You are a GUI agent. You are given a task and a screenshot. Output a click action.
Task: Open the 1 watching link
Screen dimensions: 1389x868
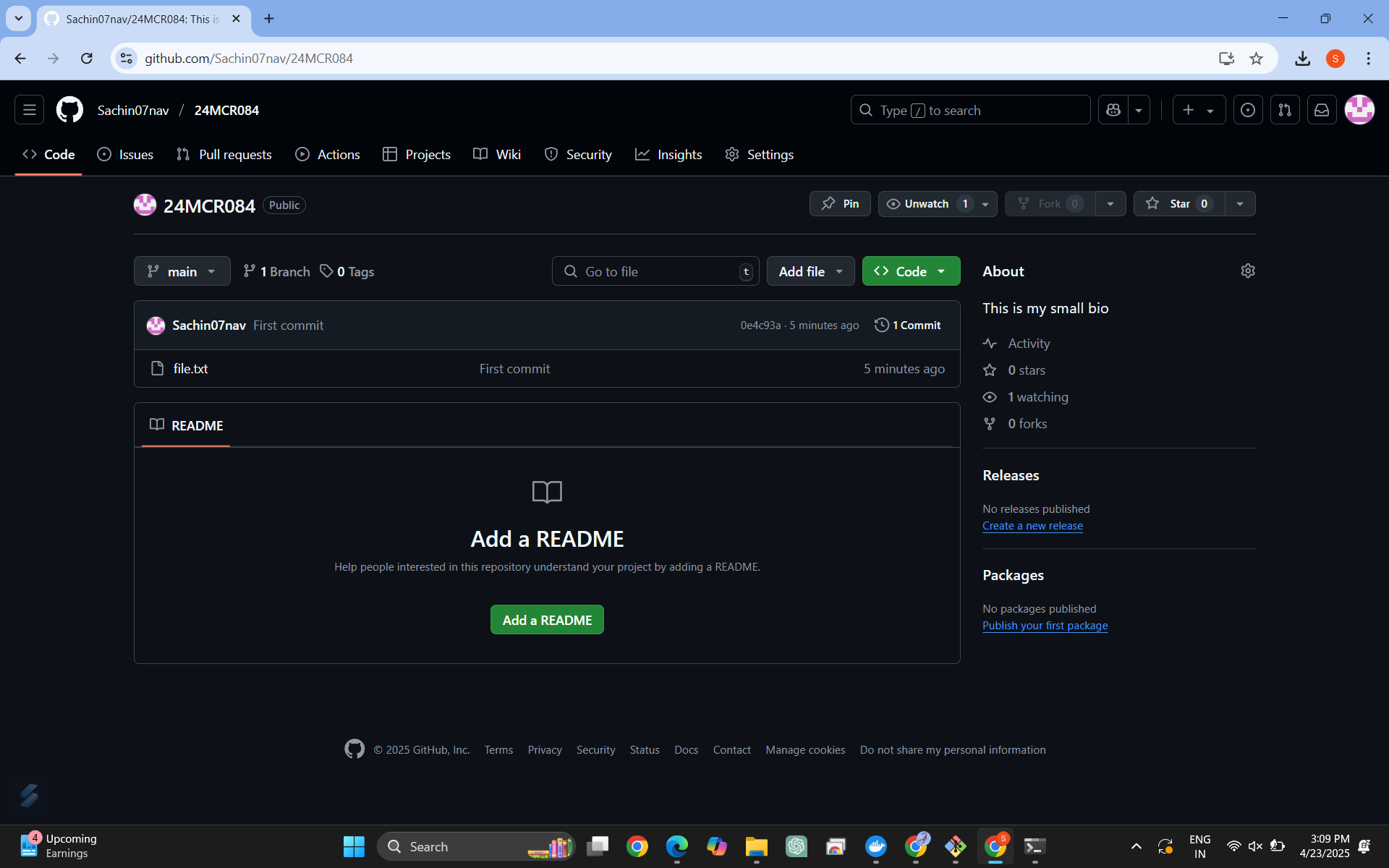pyautogui.click(x=1026, y=397)
